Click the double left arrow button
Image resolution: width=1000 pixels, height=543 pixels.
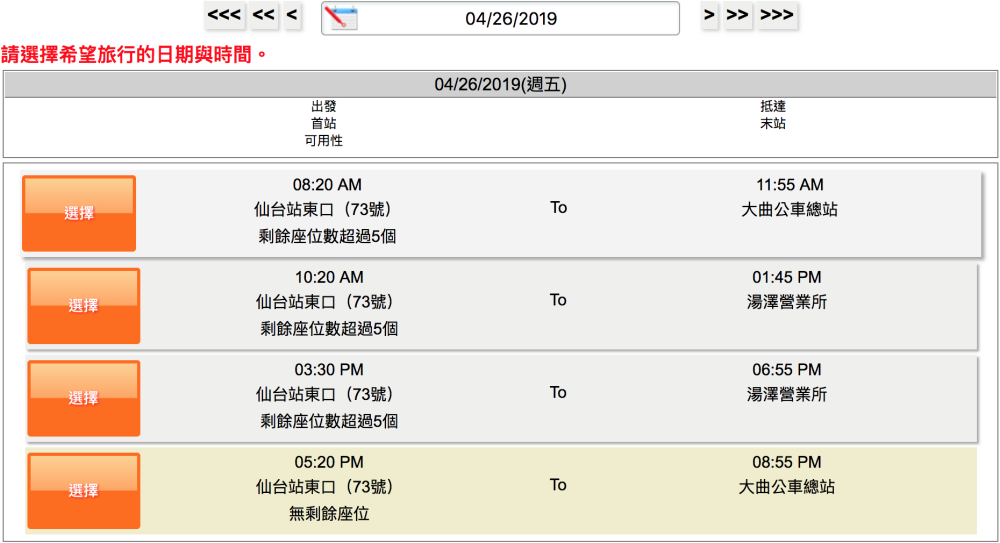[264, 16]
